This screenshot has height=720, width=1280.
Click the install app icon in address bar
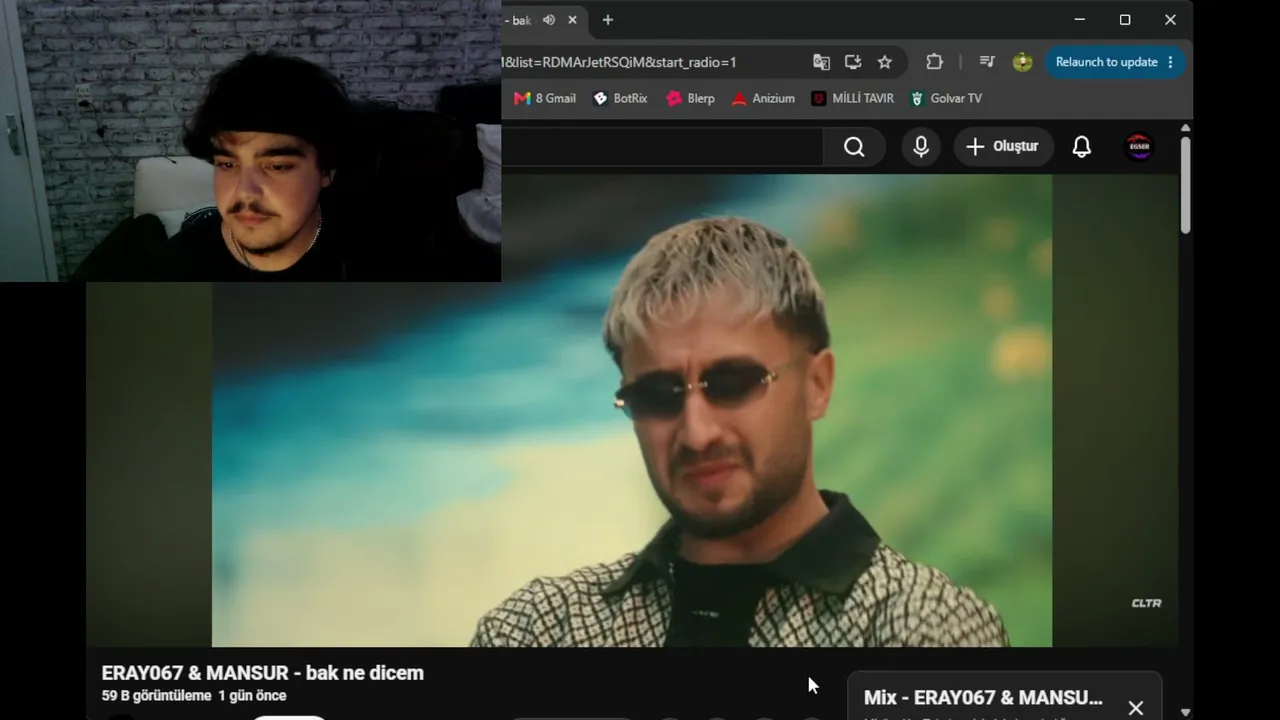[853, 62]
